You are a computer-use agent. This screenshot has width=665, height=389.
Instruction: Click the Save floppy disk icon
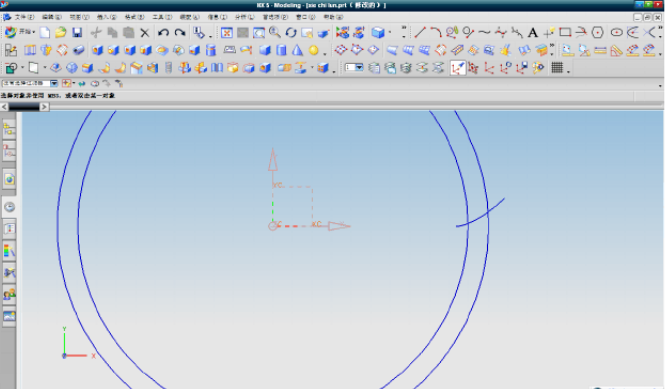click(77, 33)
